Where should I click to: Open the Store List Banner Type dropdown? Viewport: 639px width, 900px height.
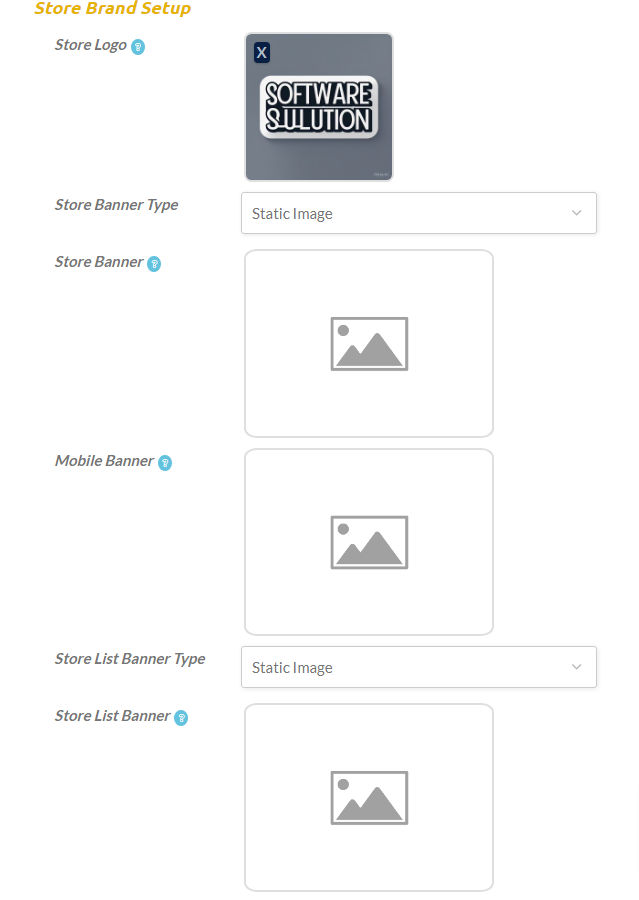click(x=419, y=667)
